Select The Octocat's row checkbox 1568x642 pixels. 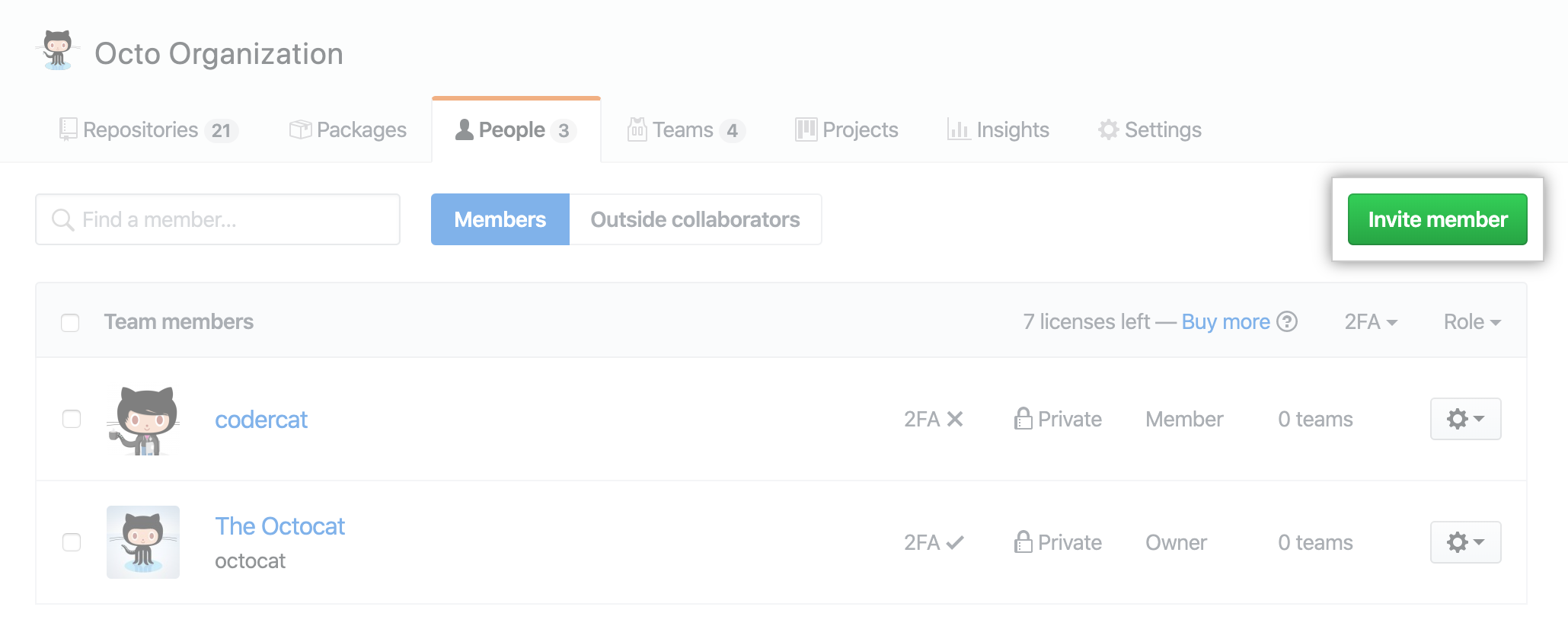72,542
